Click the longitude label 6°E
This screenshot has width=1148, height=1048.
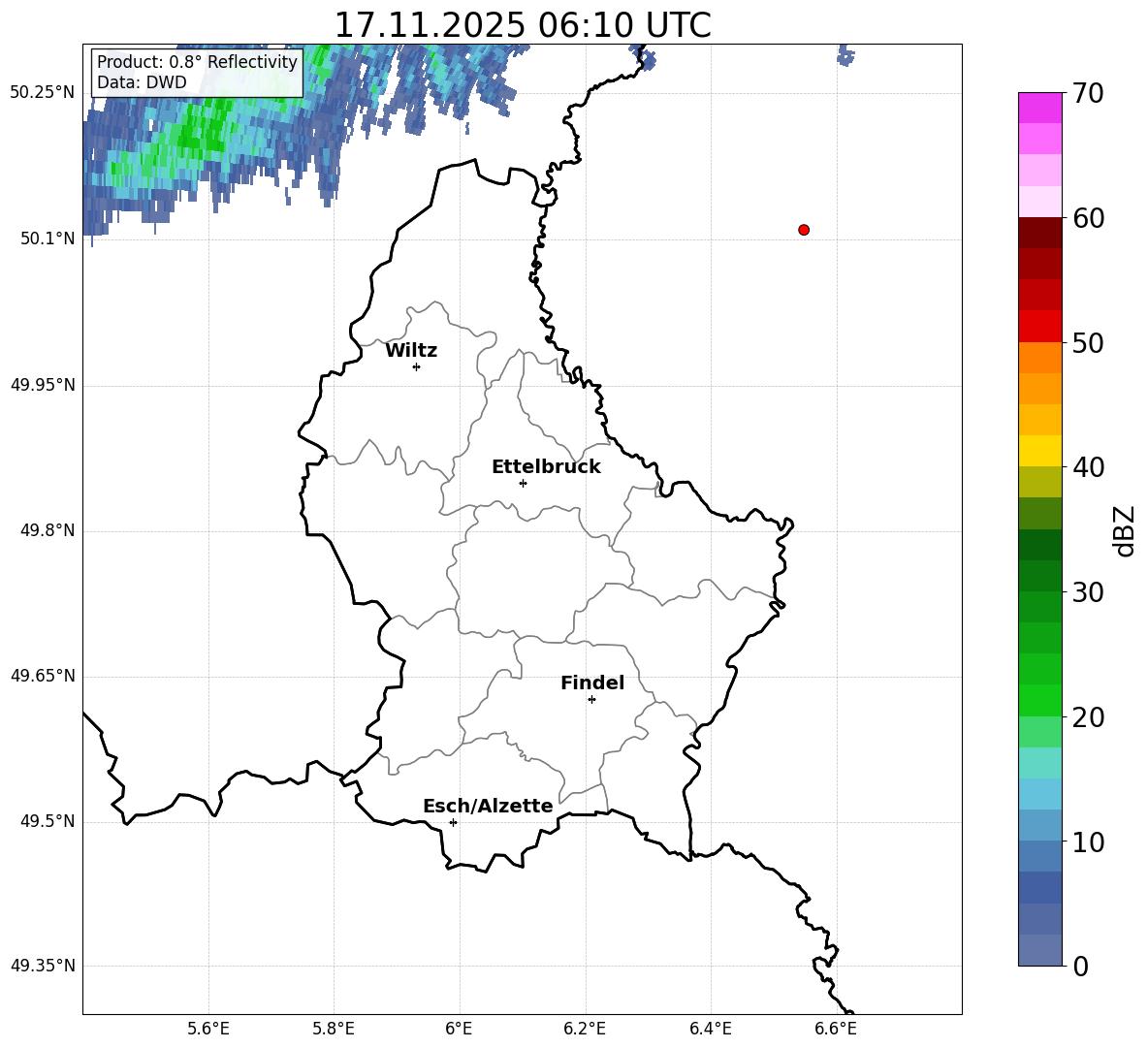(x=459, y=1029)
